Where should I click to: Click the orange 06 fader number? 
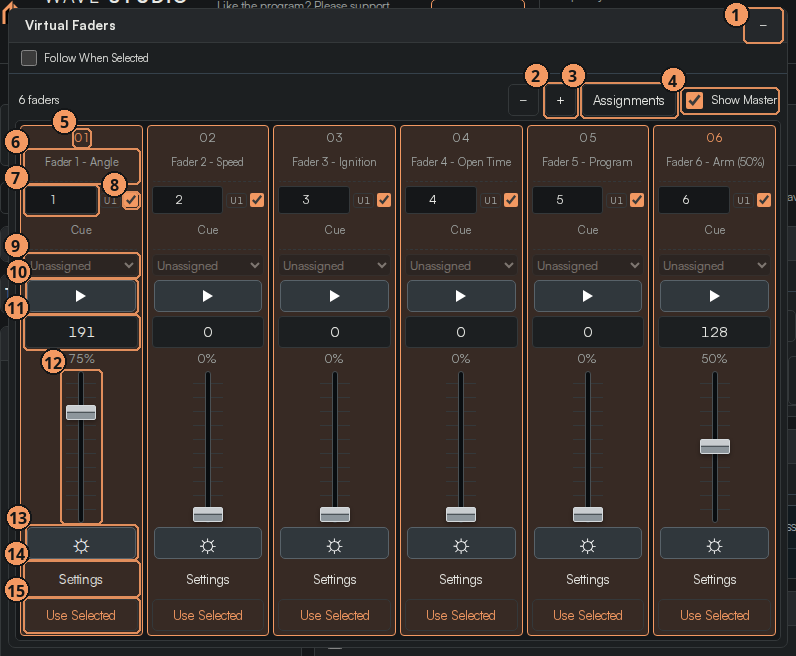(x=714, y=138)
